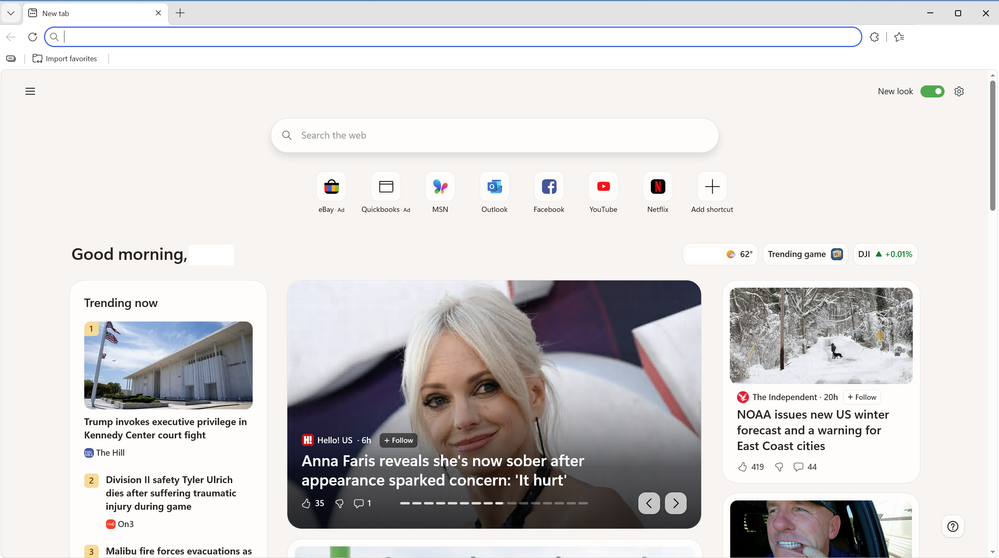This screenshot has height=558, width=999.
Task: Toggle the New look switch
Action: pyautogui.click(x=932, y=91)
